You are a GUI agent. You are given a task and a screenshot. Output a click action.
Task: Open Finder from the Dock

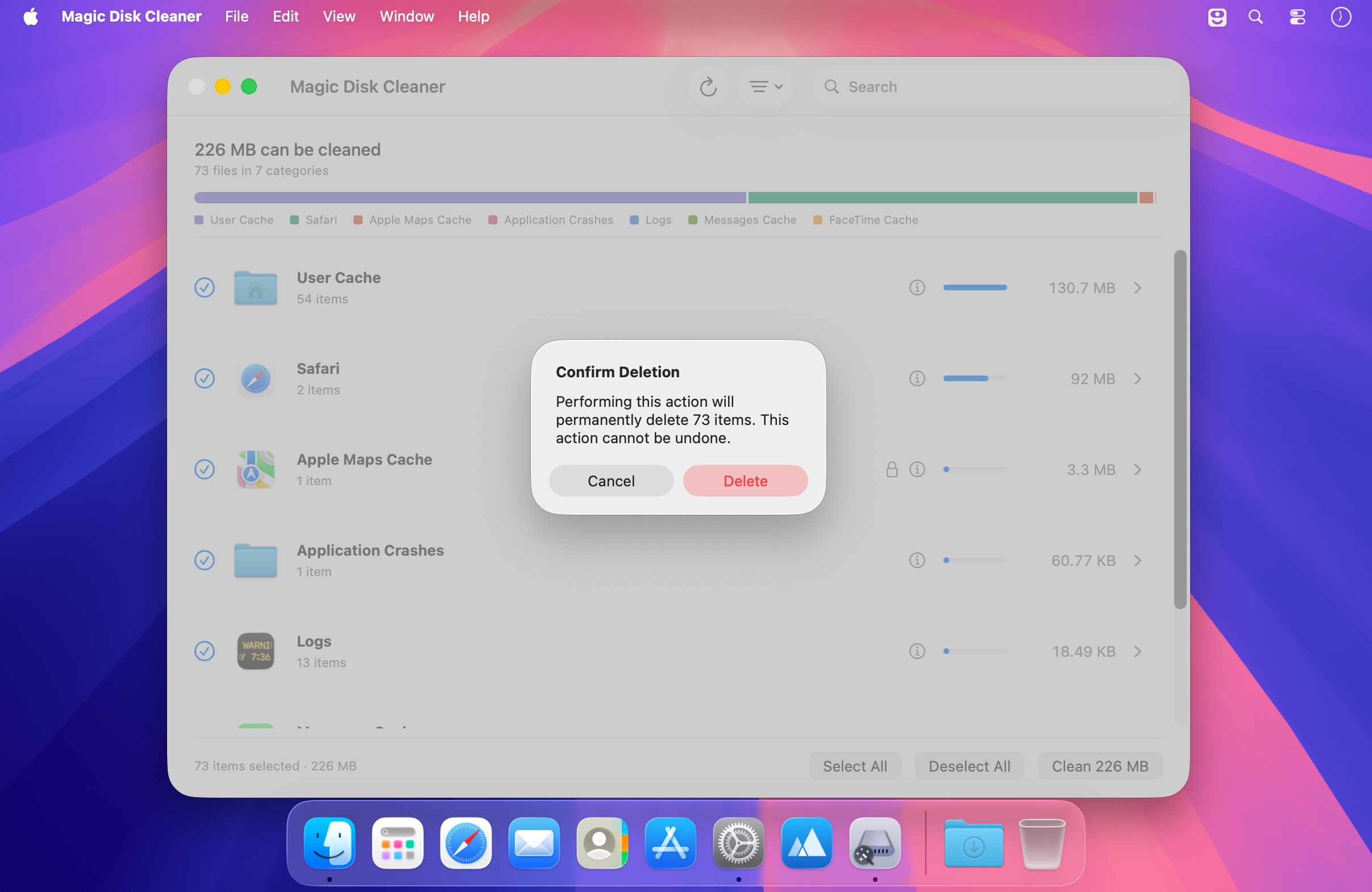[329, 843]
